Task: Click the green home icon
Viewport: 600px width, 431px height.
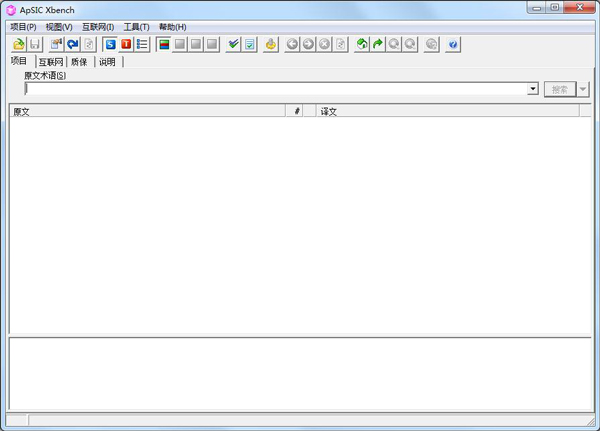Action: tap(362, 44)
